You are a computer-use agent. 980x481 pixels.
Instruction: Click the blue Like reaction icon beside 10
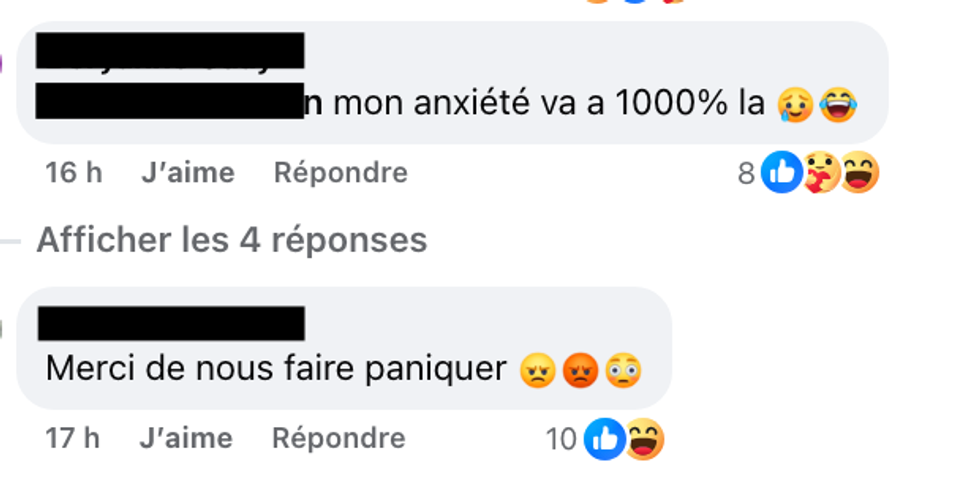tap(604, 439)
